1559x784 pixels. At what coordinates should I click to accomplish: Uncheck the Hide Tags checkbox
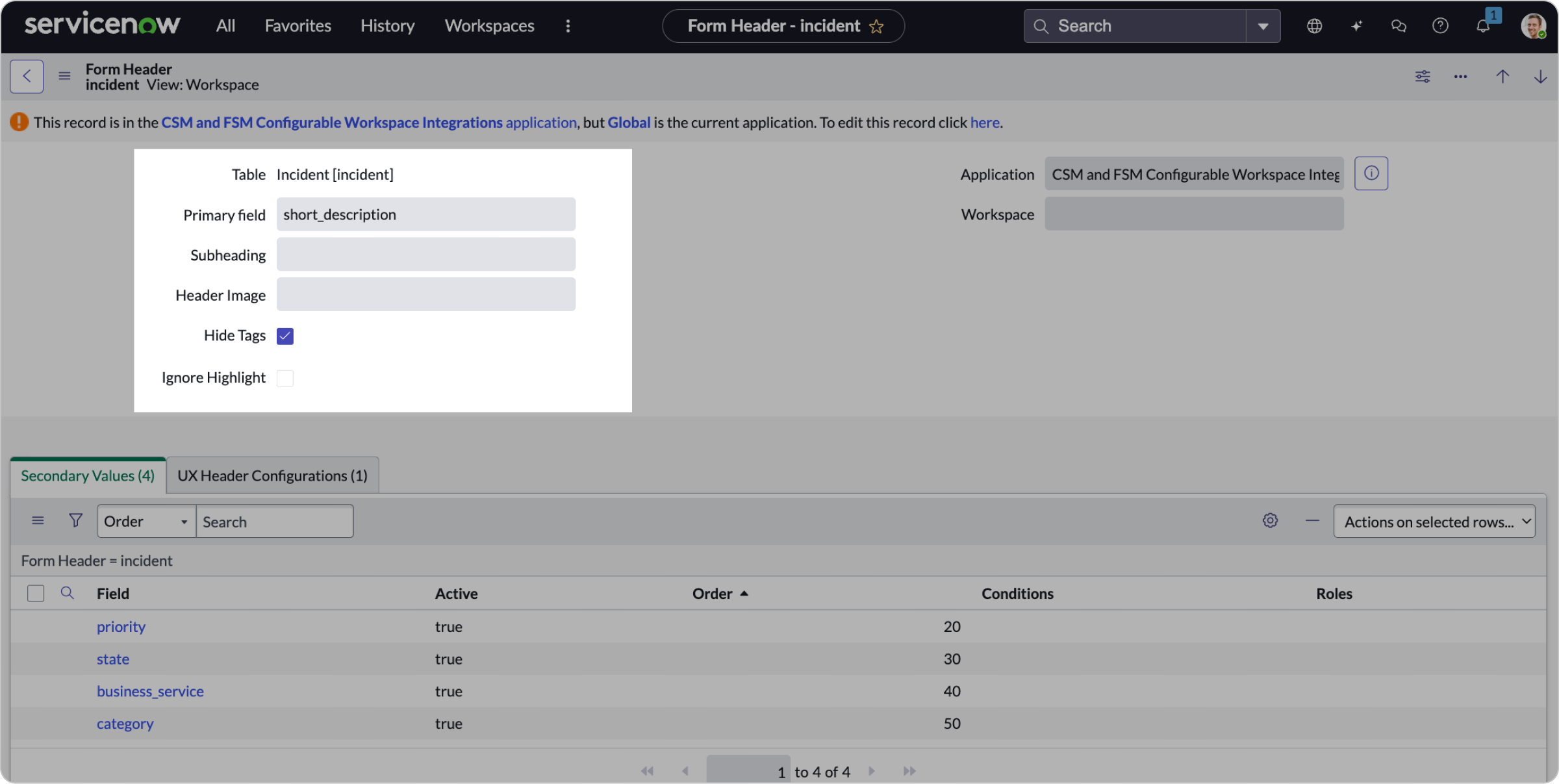point(285,336)
